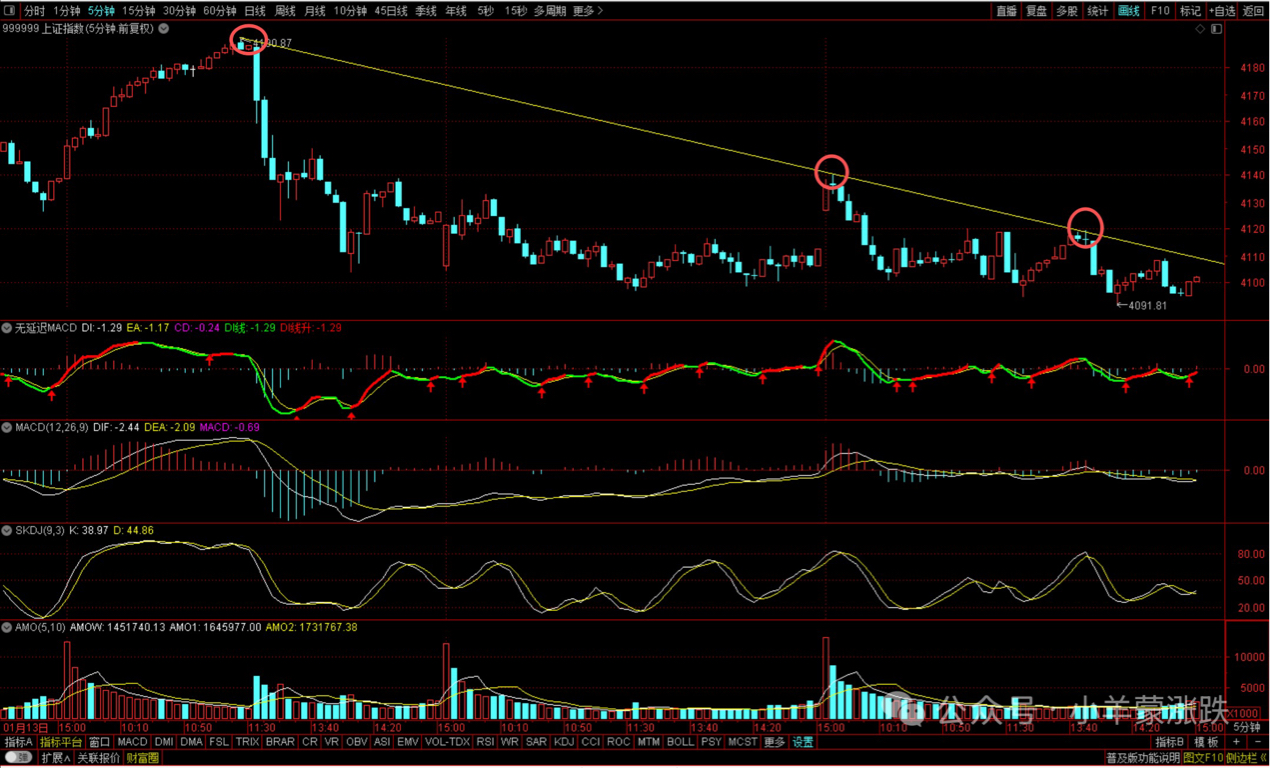Select the 10分钟 period
The image size is (1270, 768).
(x=350, y=11)
